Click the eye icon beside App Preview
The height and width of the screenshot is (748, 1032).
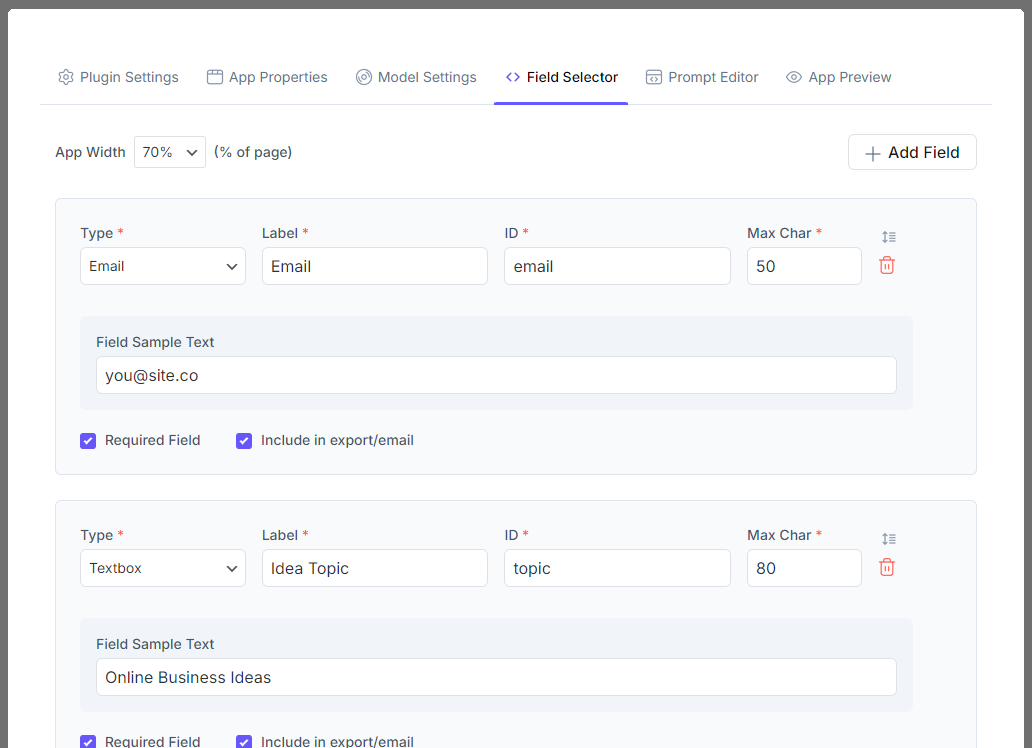coord(793,76)
